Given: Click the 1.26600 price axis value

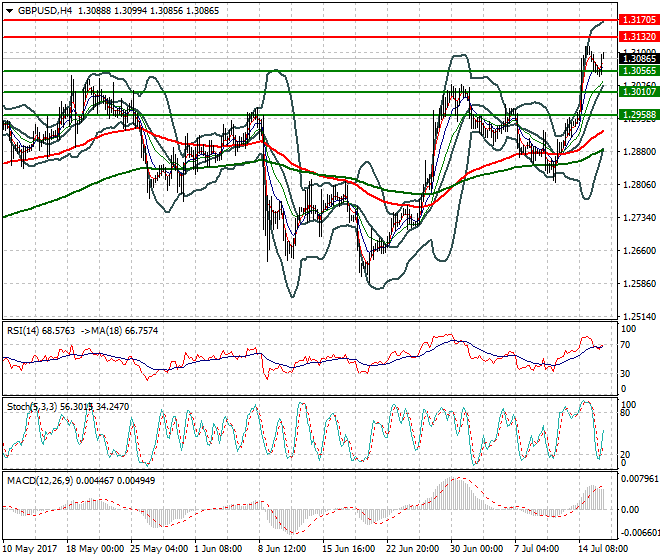Looking at the screenshot, I should coord(639,251).
